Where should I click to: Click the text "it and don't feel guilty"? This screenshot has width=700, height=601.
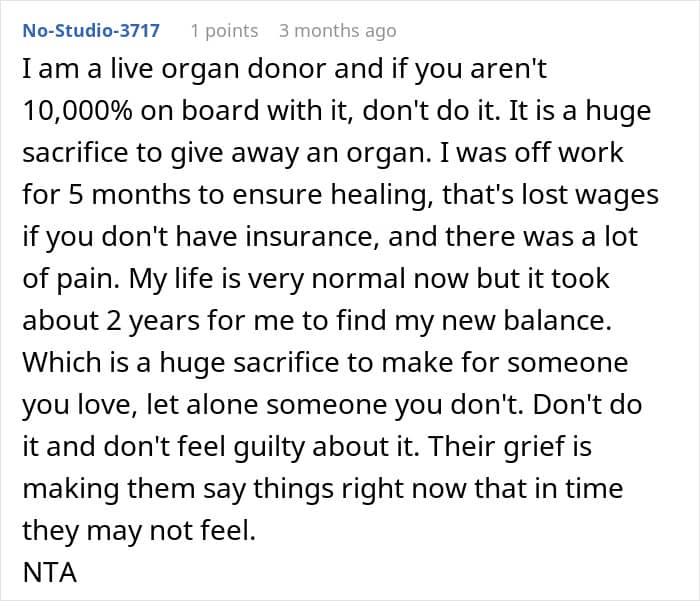coord(165,447)
